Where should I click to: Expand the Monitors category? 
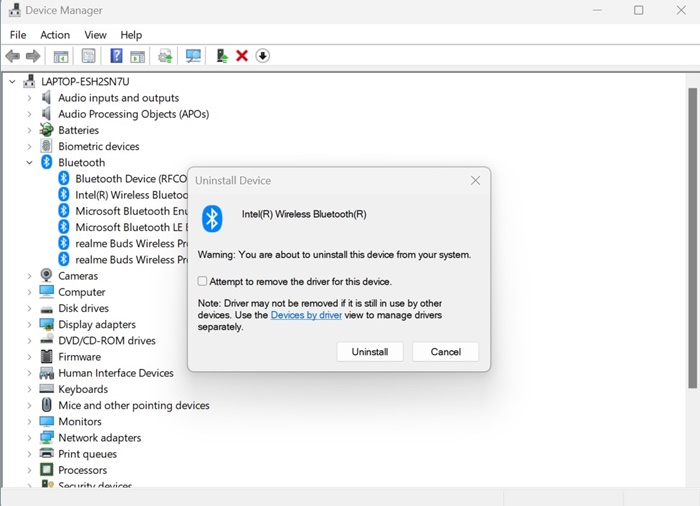tap(29, 421)
